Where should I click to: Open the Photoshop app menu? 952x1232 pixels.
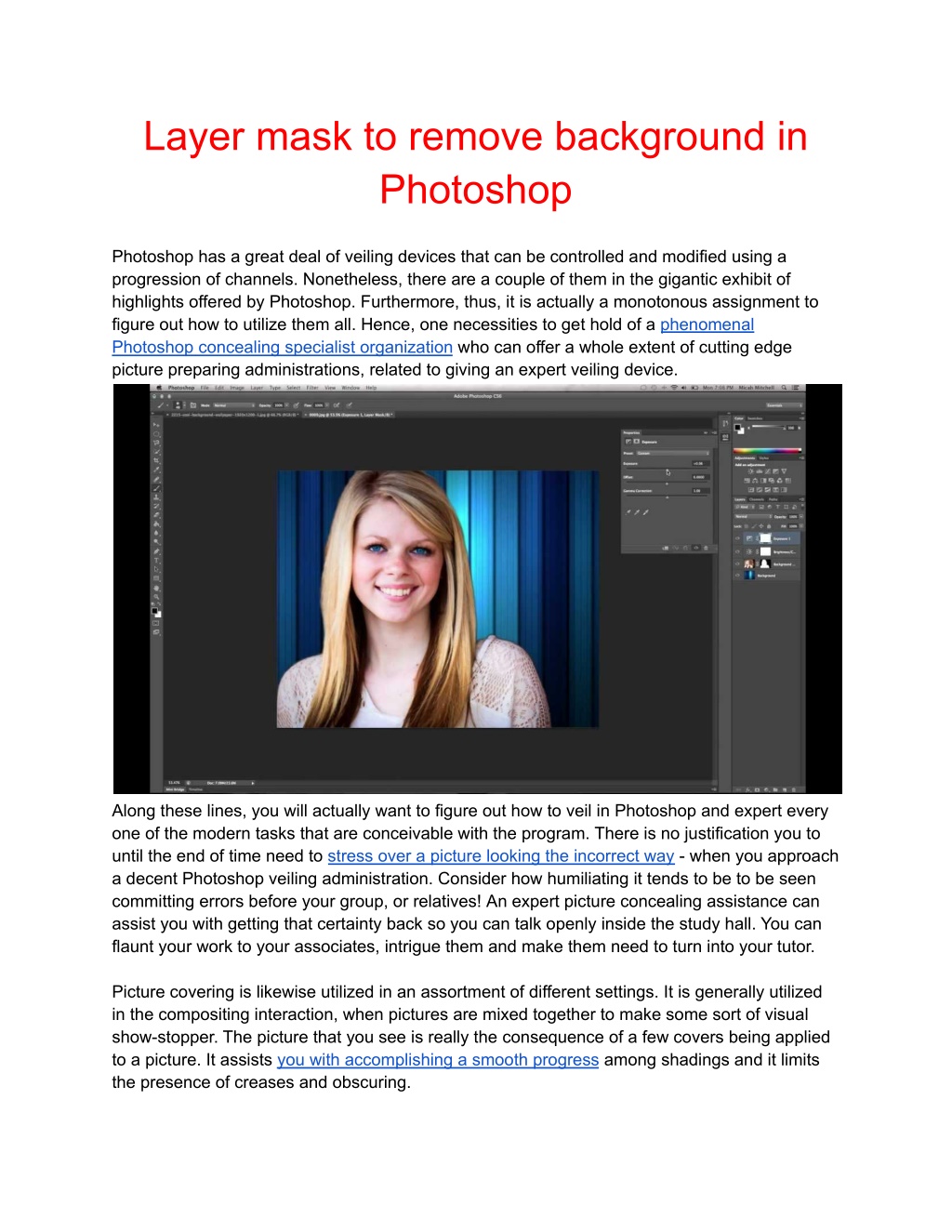(x=181, y=388)
